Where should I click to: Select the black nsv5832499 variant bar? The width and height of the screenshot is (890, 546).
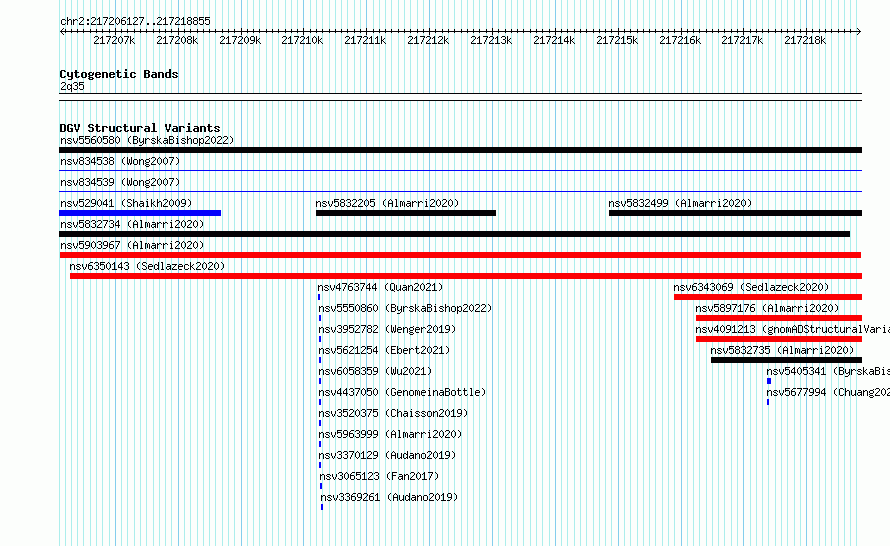pos(736,213)
